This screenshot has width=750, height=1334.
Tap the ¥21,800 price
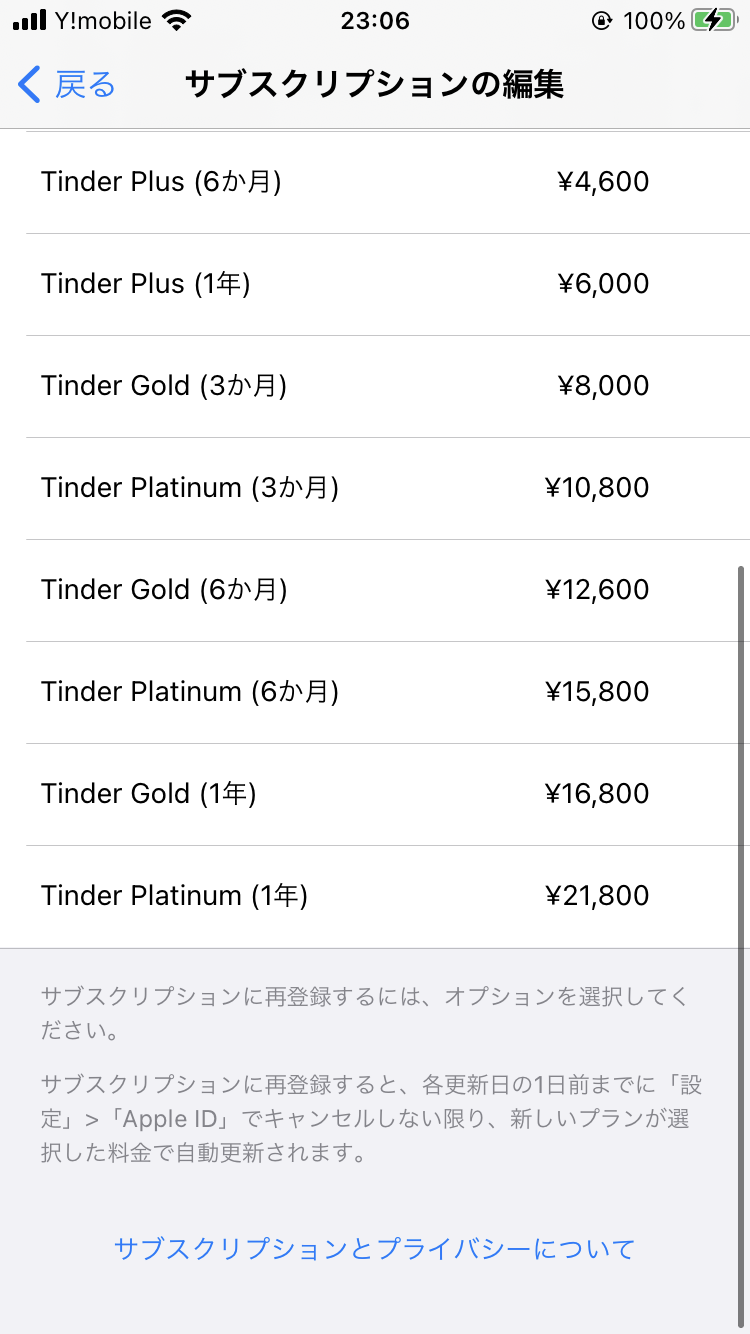597,896
